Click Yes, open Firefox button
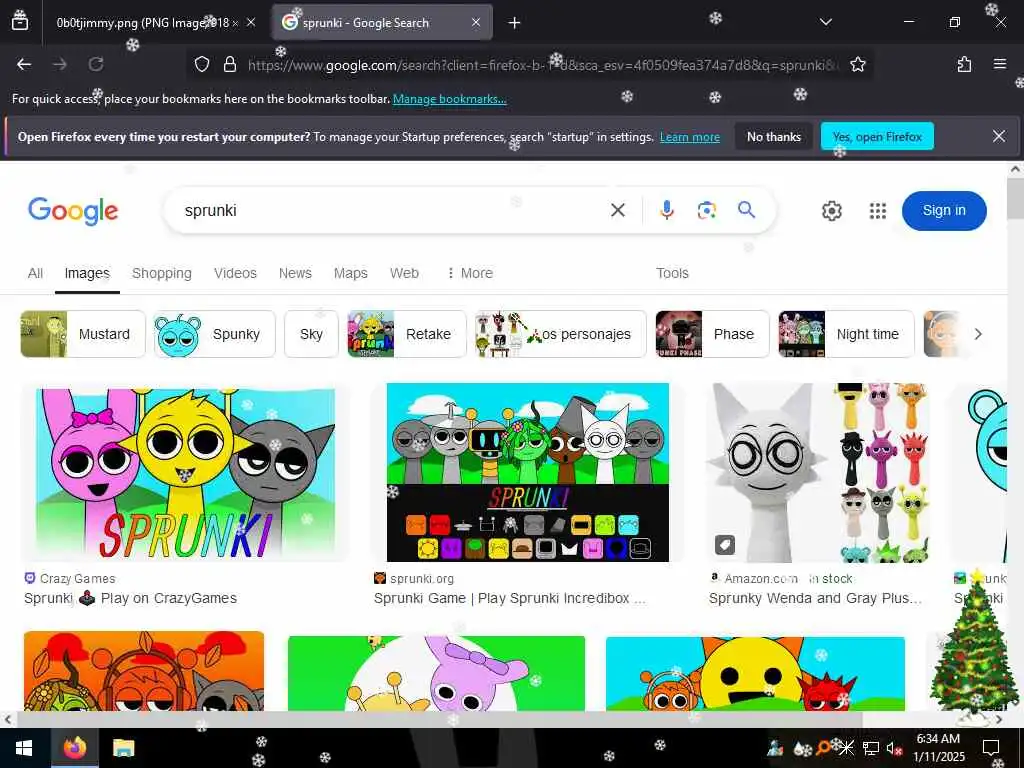The height and width of the screenshot is (768, 1024). (x=877, y=136)
